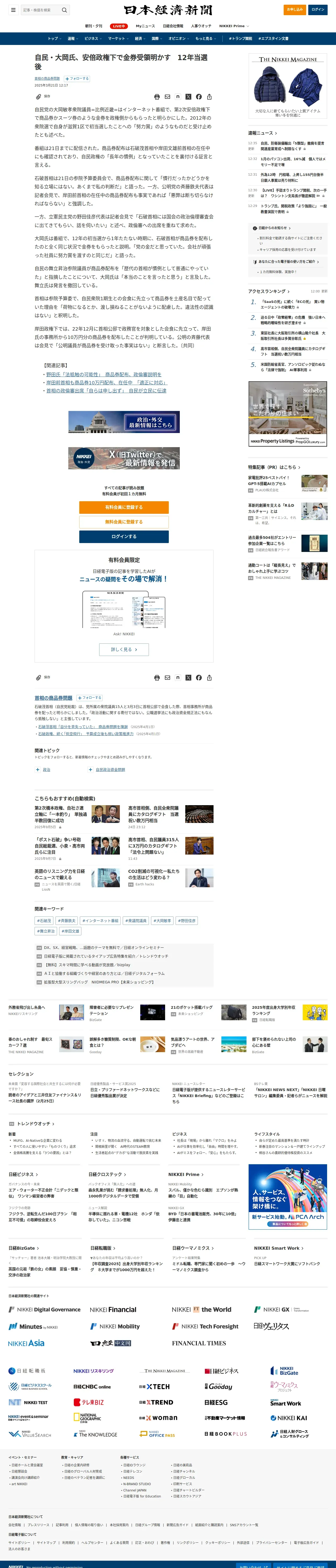Open the hamburger menu icon

point(13,10)
